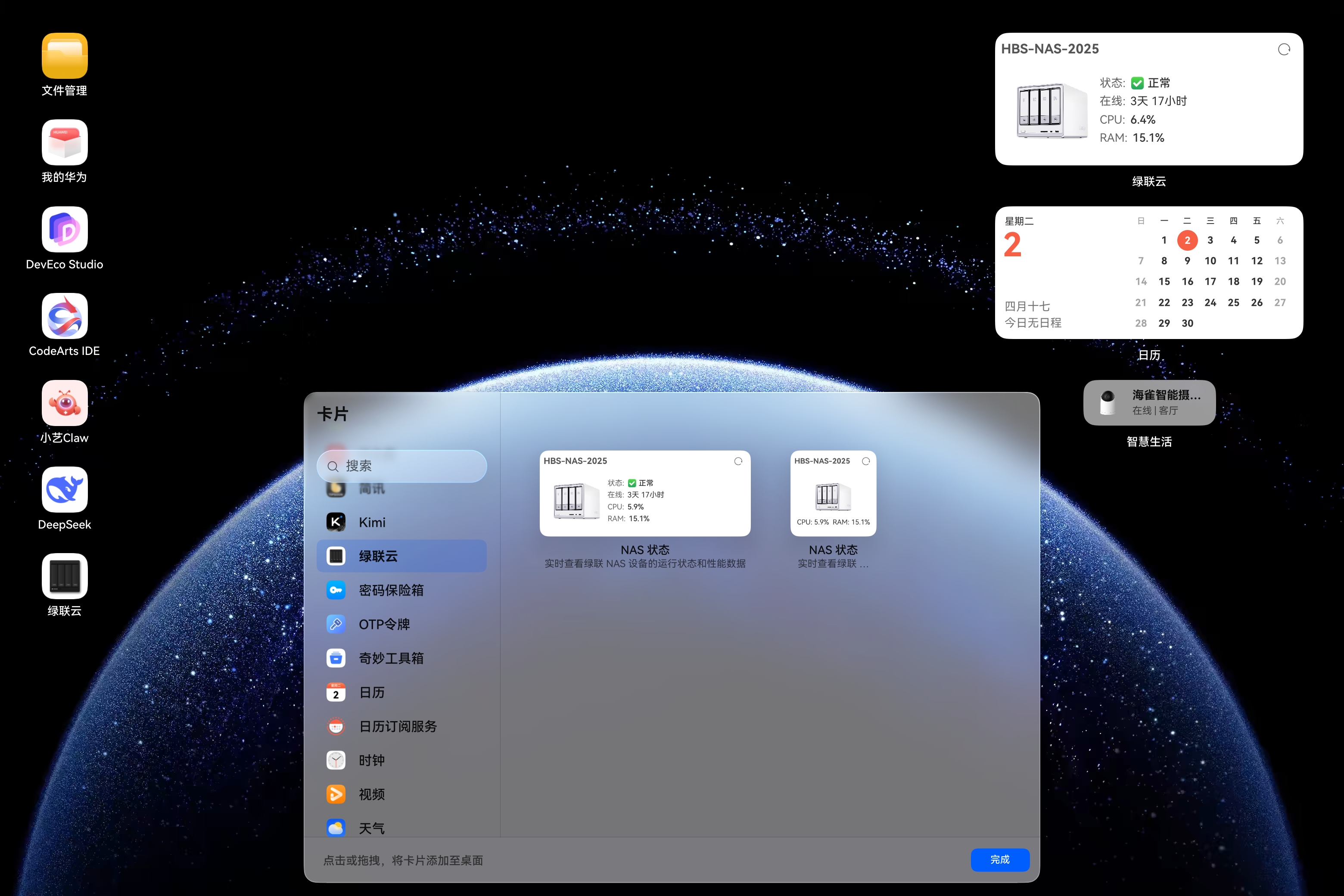Click the 时钟 clock icon

336,760
